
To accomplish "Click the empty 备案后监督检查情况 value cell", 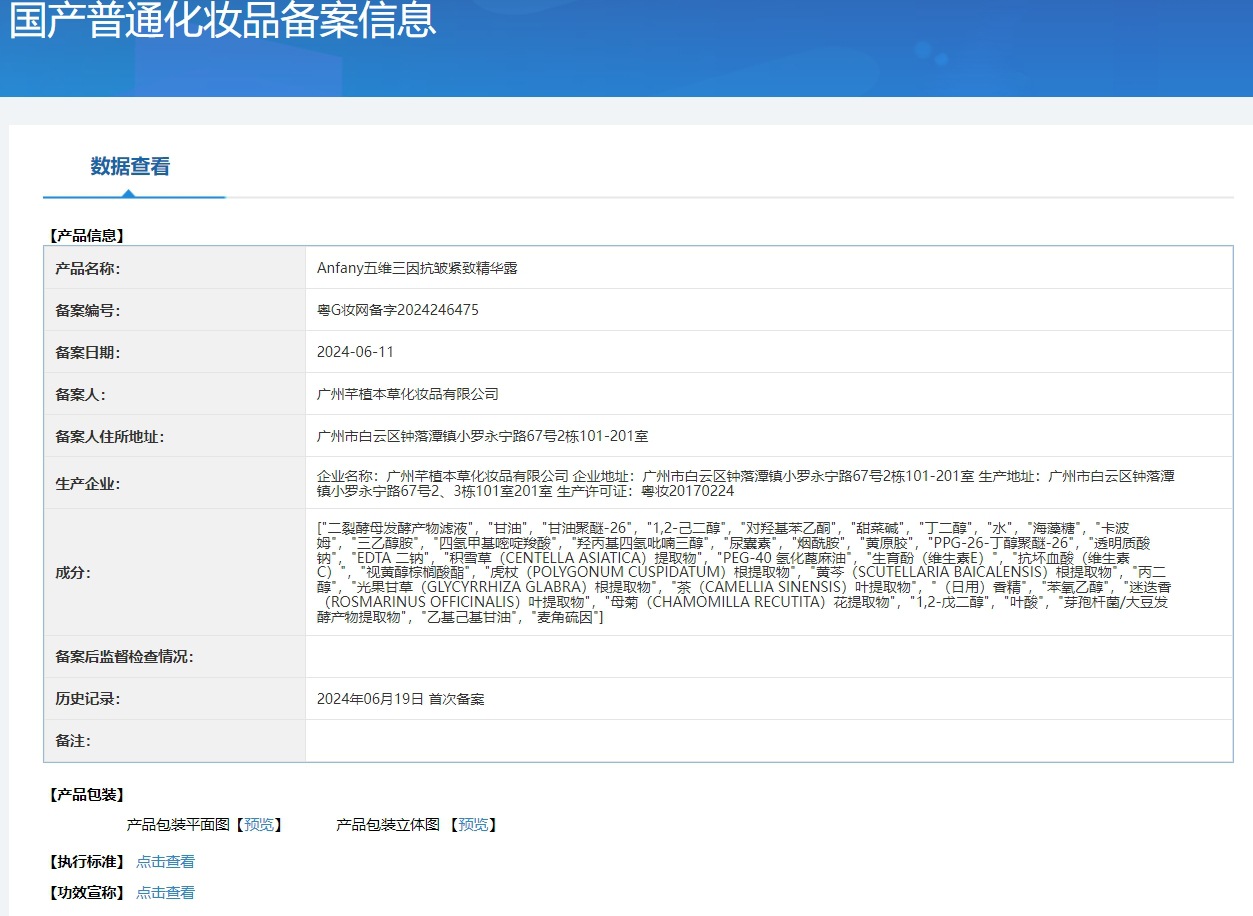I will click(768, 657).
